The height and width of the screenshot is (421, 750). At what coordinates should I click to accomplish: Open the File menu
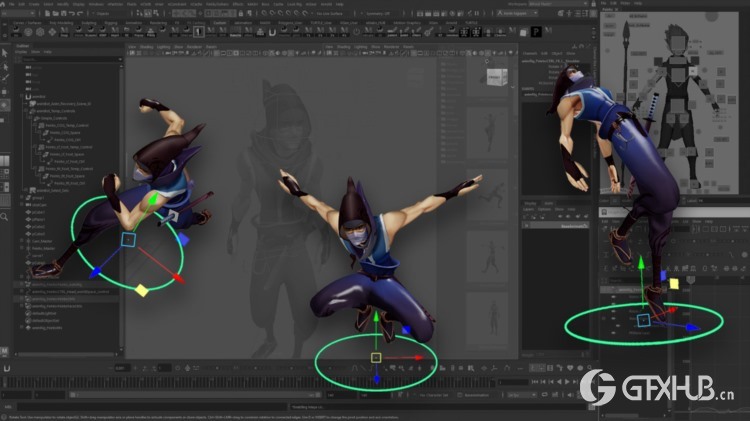11,4
